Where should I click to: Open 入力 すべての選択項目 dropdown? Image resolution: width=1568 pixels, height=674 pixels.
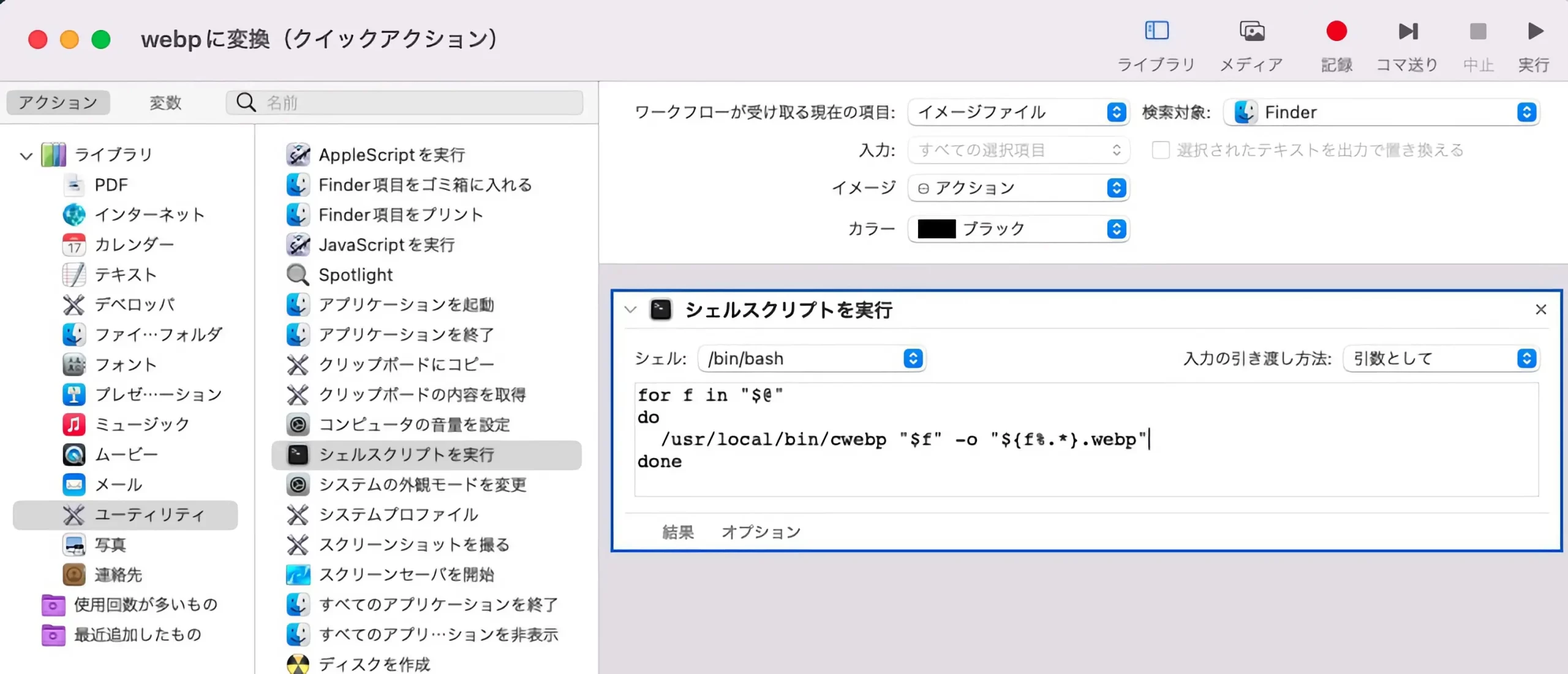click(1018, 150)
